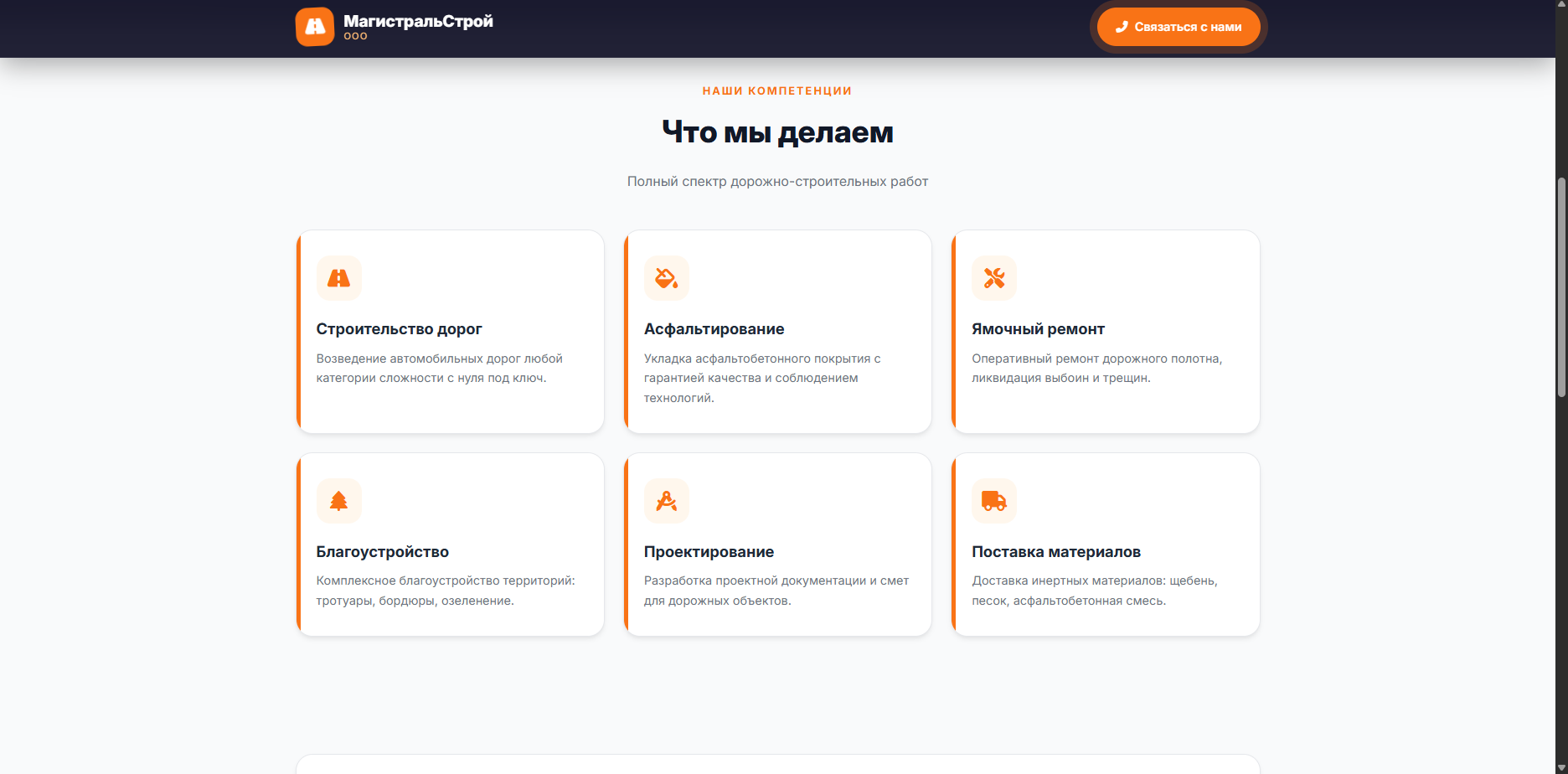Click the scrollbar down arrow

(x=1561, y=767)
